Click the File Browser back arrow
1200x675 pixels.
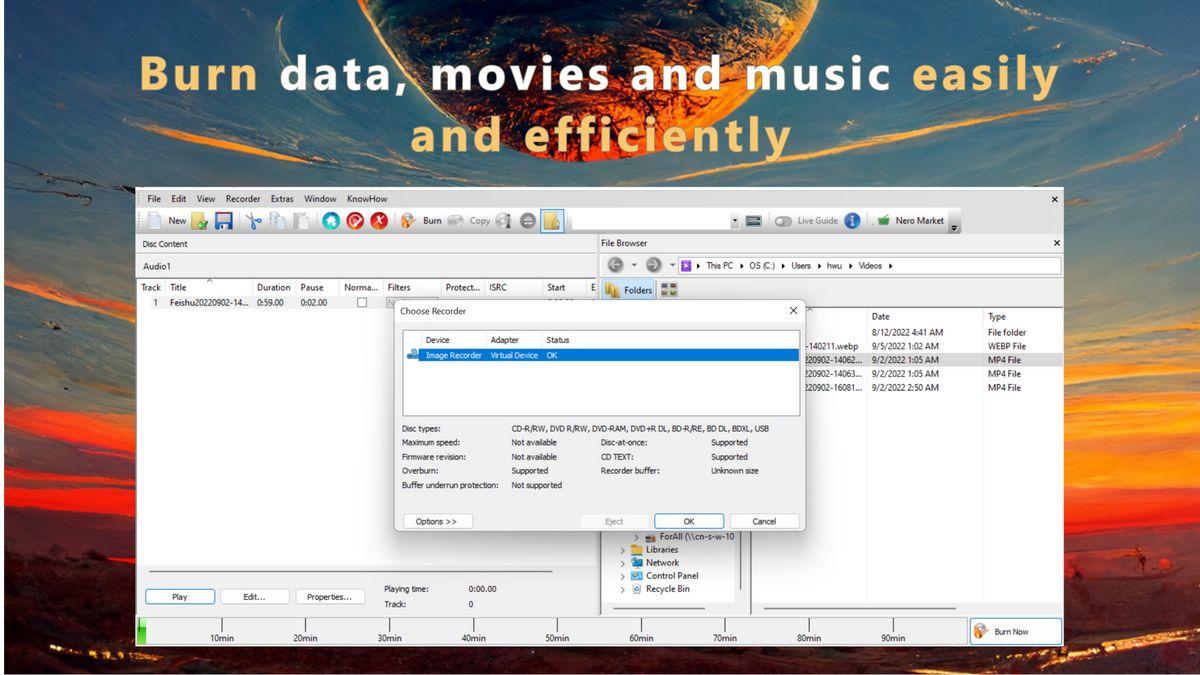coord(616,265)
